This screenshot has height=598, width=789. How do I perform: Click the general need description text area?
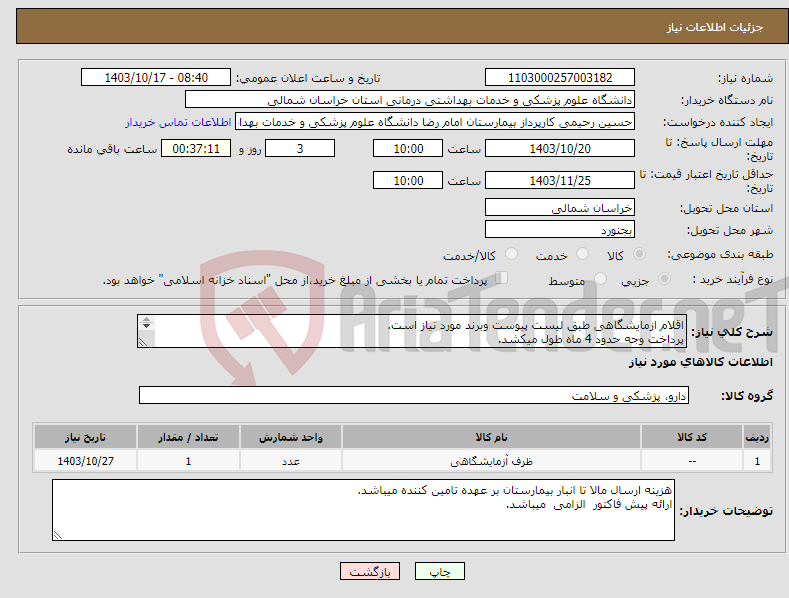tap(412, 331)
